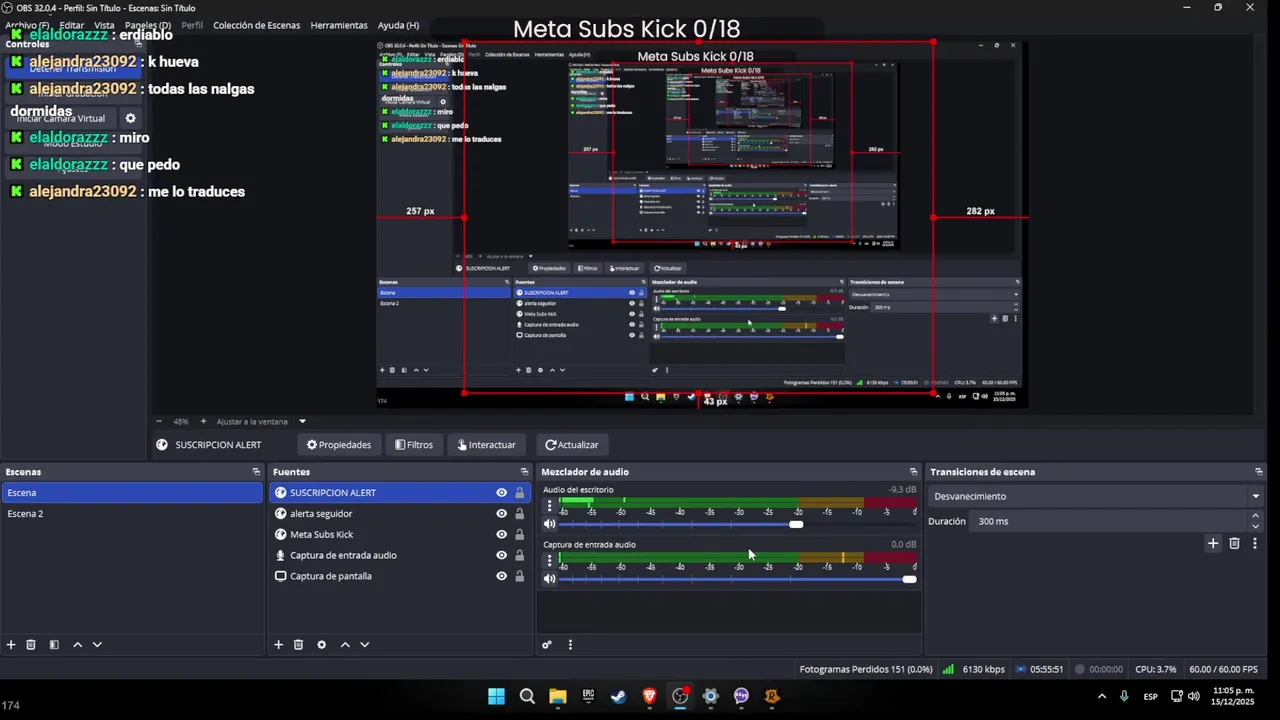The image size is (1280, 720).
Task: Open the Desvanecimiento transition dropdown
Action: [1097, 496]
